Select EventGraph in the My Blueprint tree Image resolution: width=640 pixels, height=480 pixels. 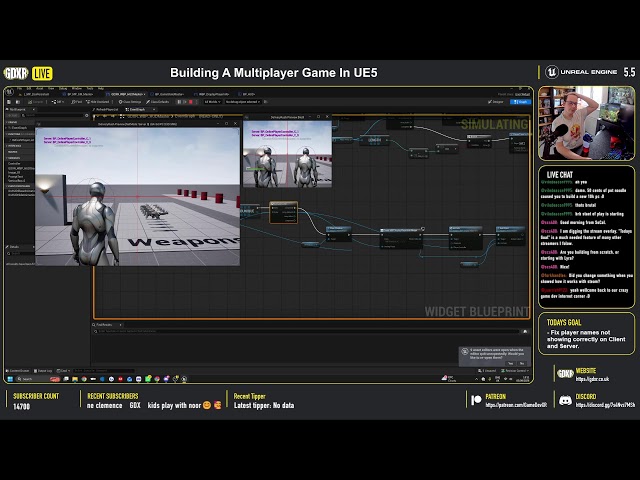pyautogui.click(x=19, y=128)
